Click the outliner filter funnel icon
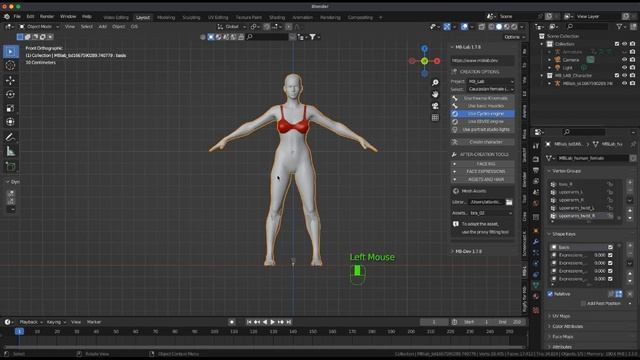This screenshot has height=360, width=640. tap(619, 27)
